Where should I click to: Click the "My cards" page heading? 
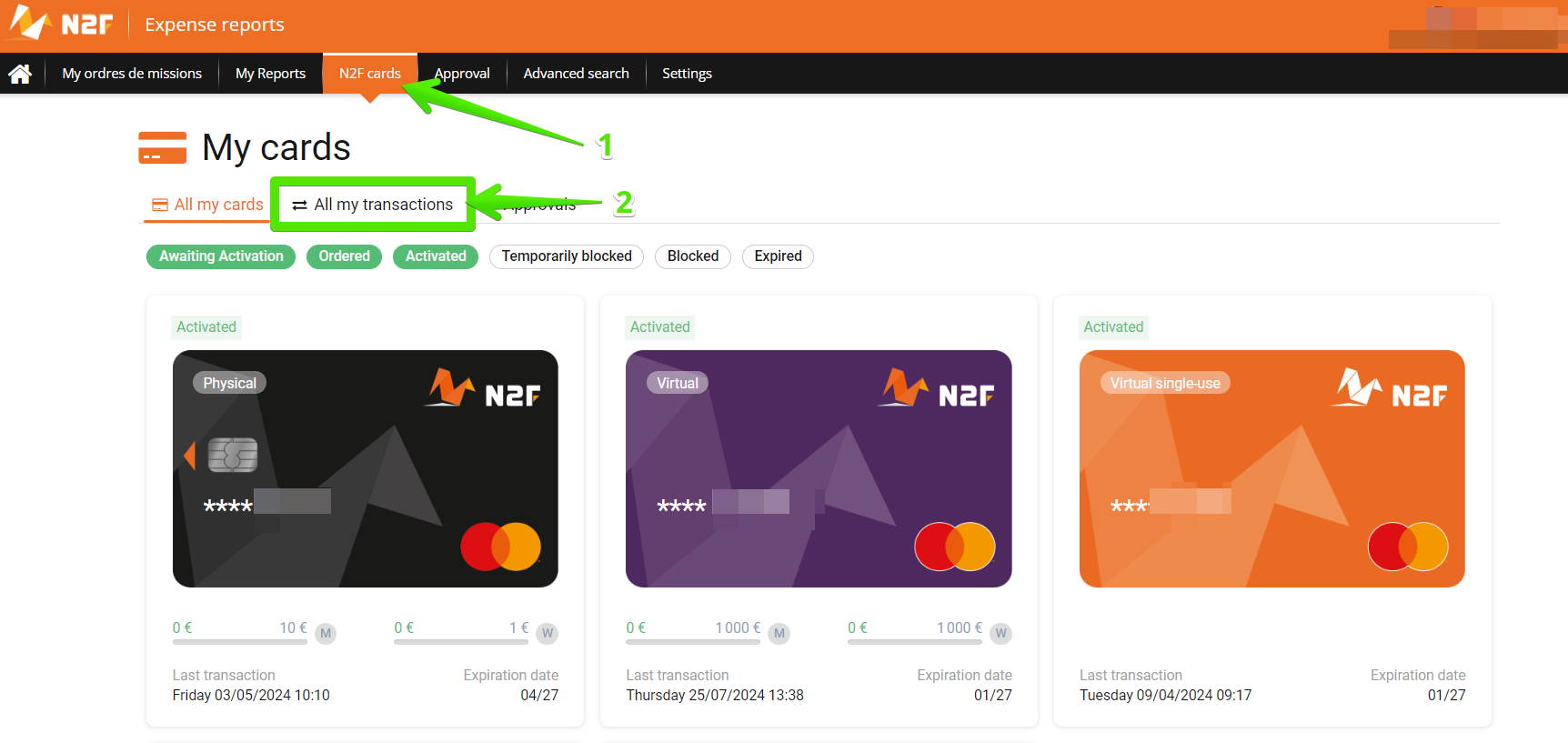pos(276,147)
